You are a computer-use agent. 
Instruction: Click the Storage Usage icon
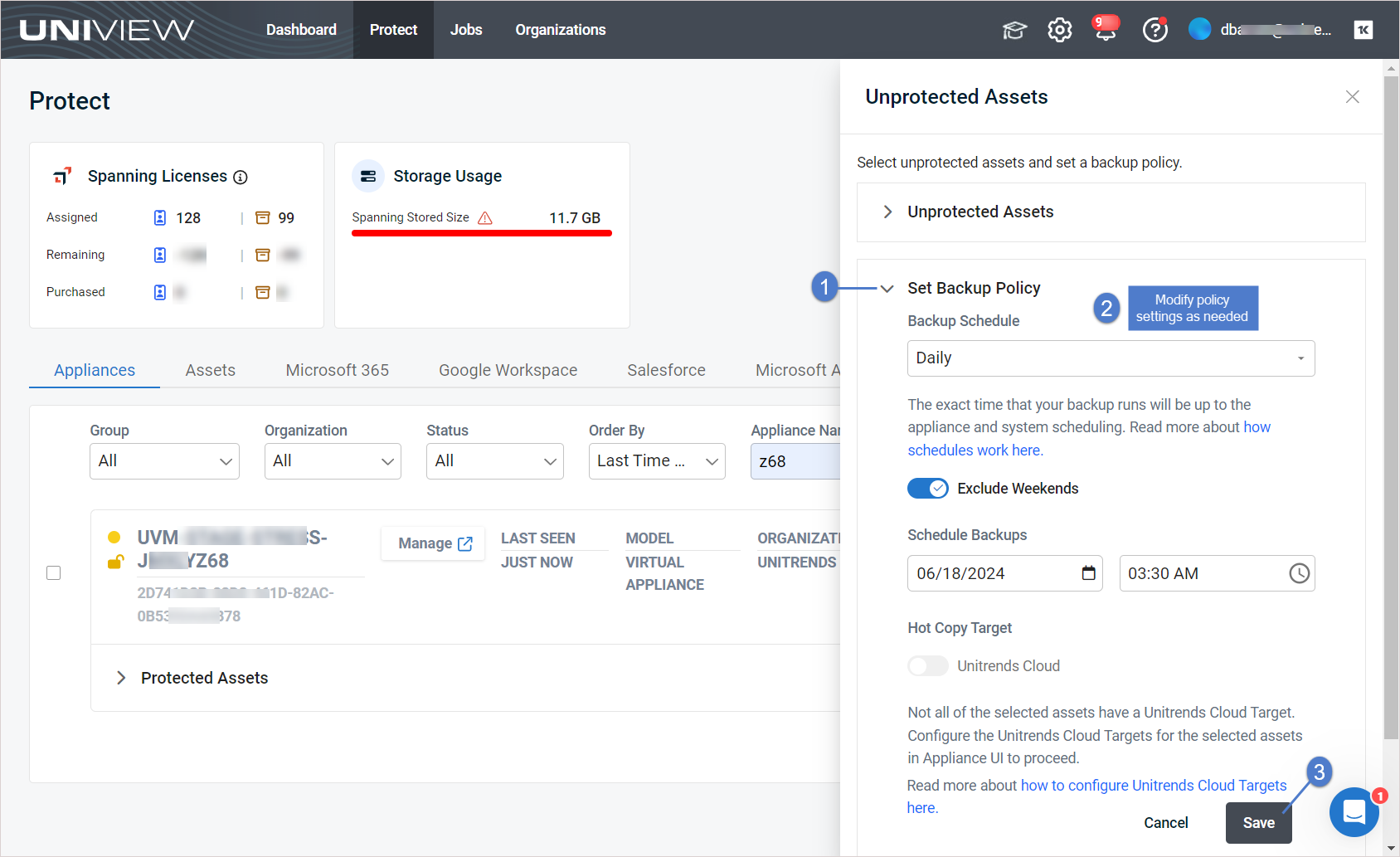click(x=368, y=176)
